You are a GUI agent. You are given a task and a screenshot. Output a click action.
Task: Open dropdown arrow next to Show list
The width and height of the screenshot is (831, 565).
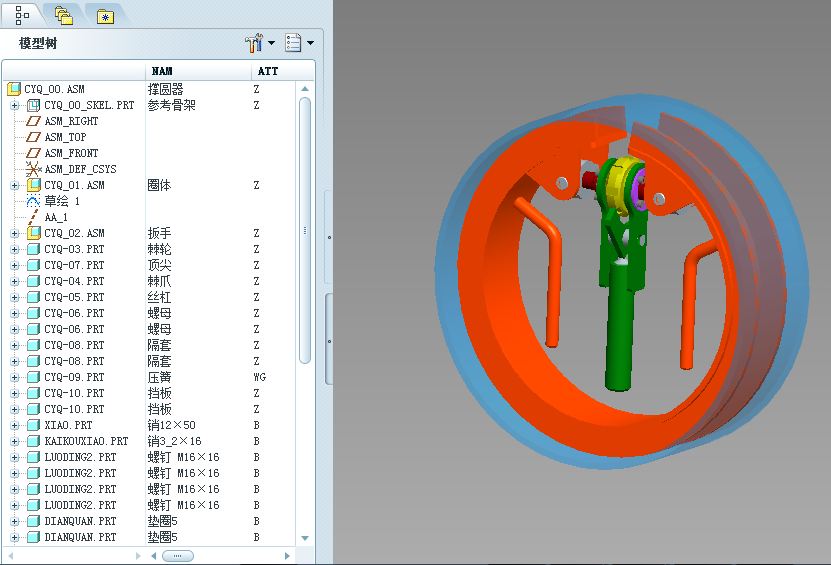[311, 43]
